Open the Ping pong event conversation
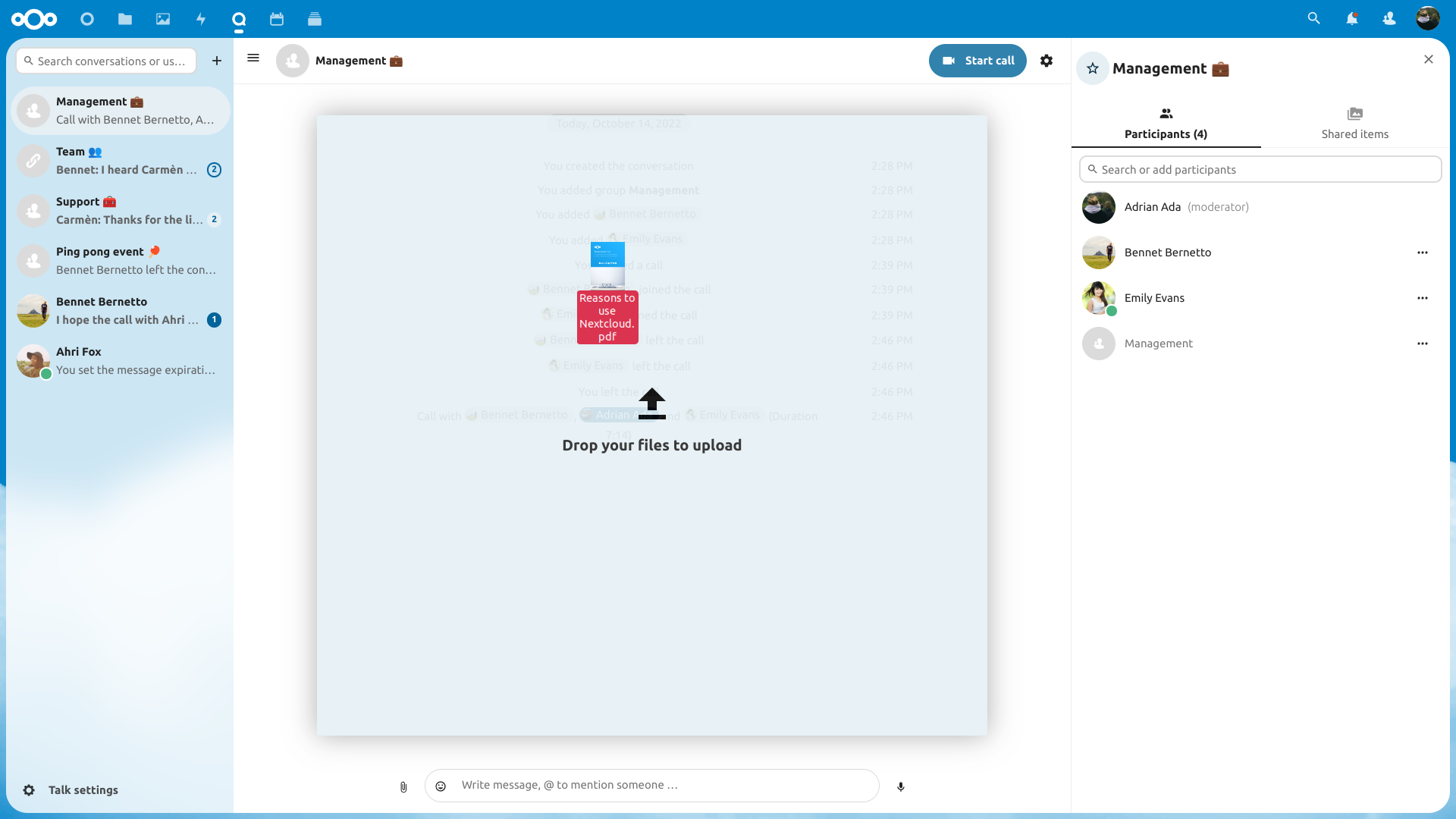1456x819 pixels. pos(120,261)
